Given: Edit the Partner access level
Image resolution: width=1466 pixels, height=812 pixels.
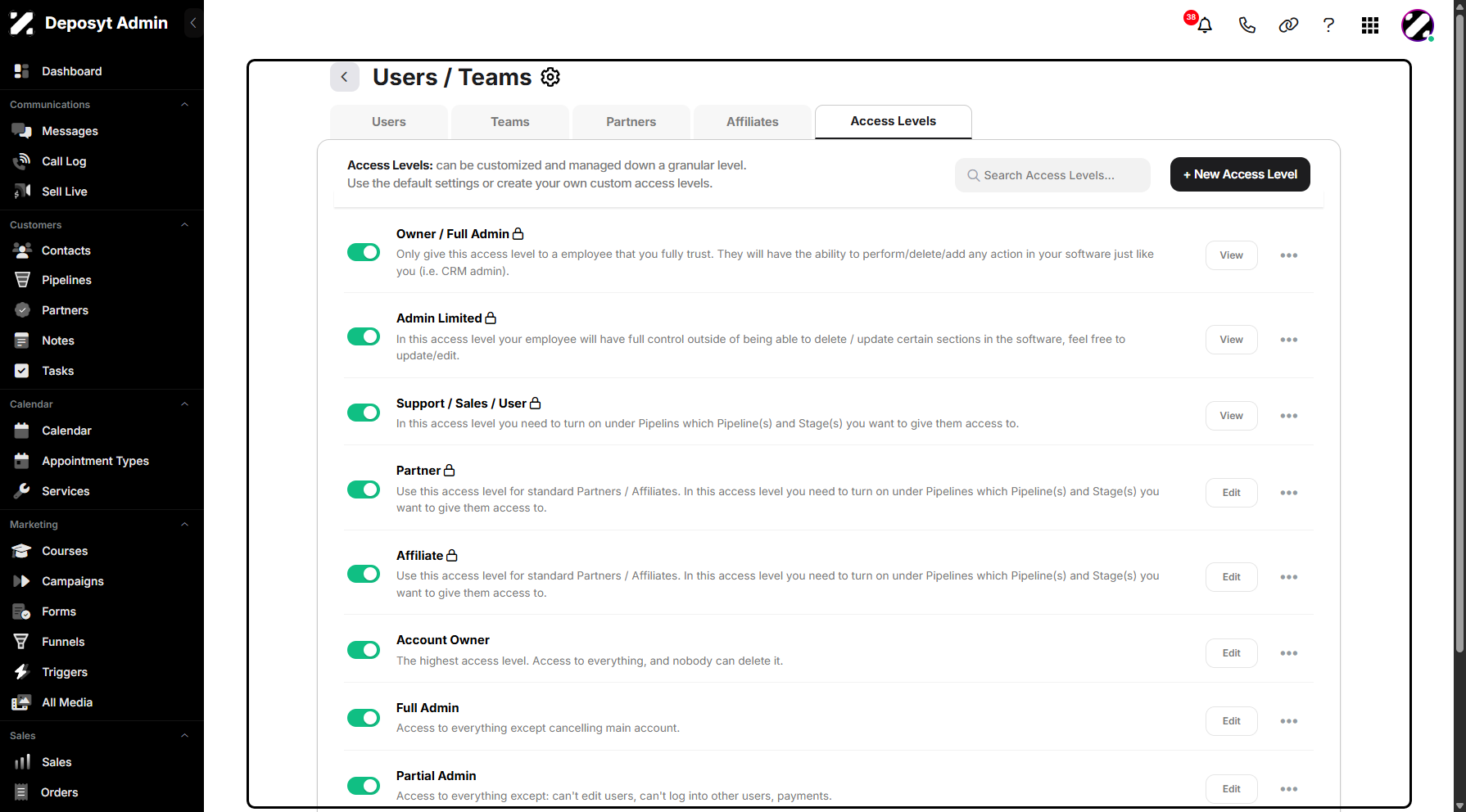Looking at the screenshot, I should (x=1232, y=493).
